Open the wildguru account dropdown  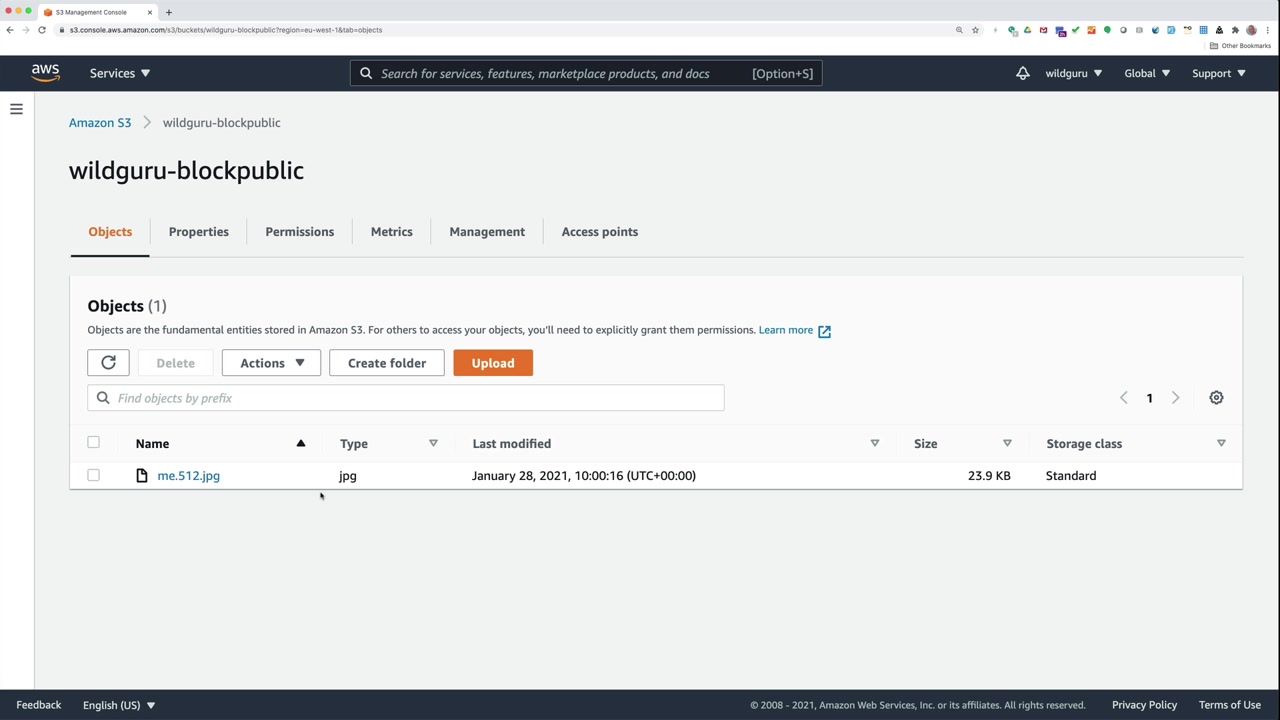click(1074, 73)
